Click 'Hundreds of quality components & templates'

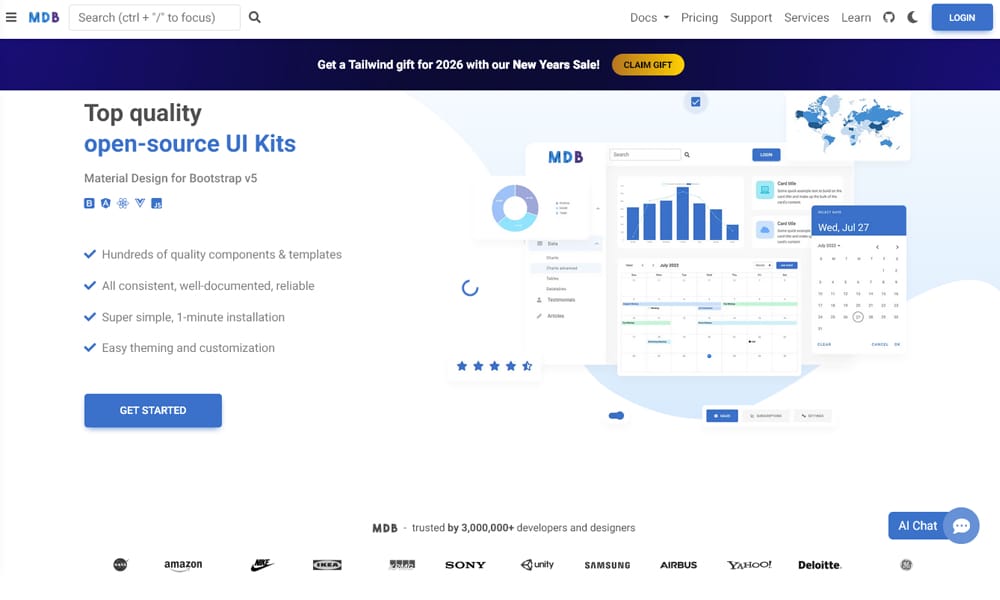(x=221, y=254)
